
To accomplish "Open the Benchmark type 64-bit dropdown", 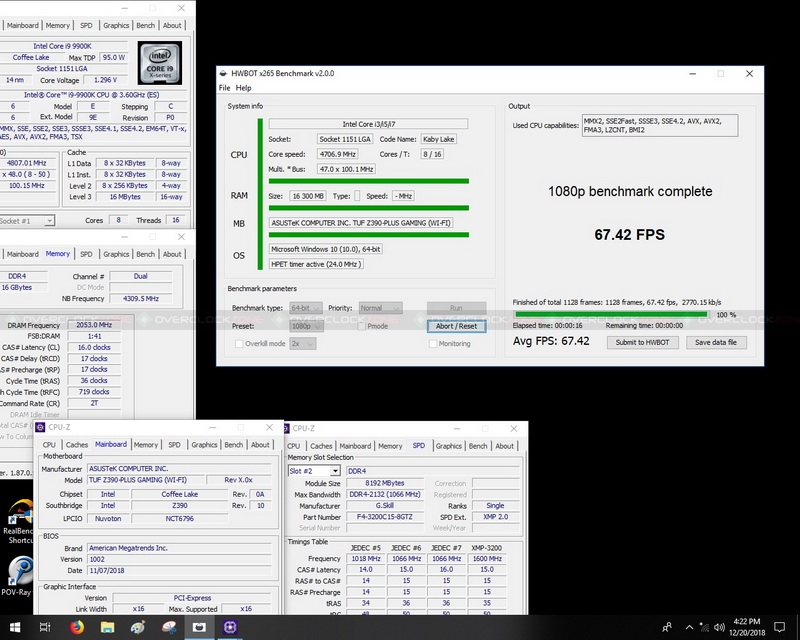I will 306,308.
